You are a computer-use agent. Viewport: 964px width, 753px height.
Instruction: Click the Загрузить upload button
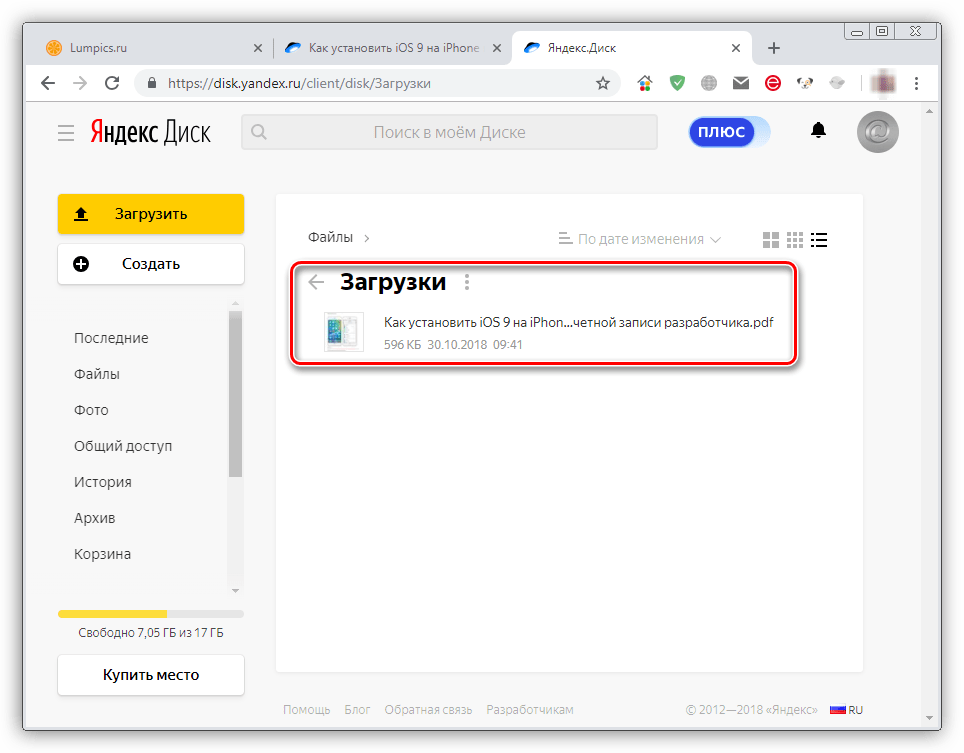(x=151, y=214)
